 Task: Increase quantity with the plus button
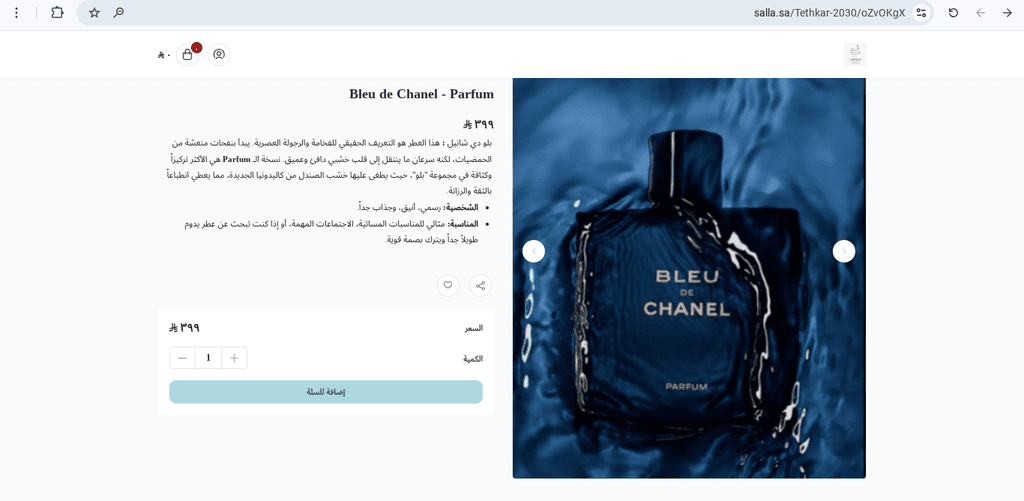click(x=234, y=358)
